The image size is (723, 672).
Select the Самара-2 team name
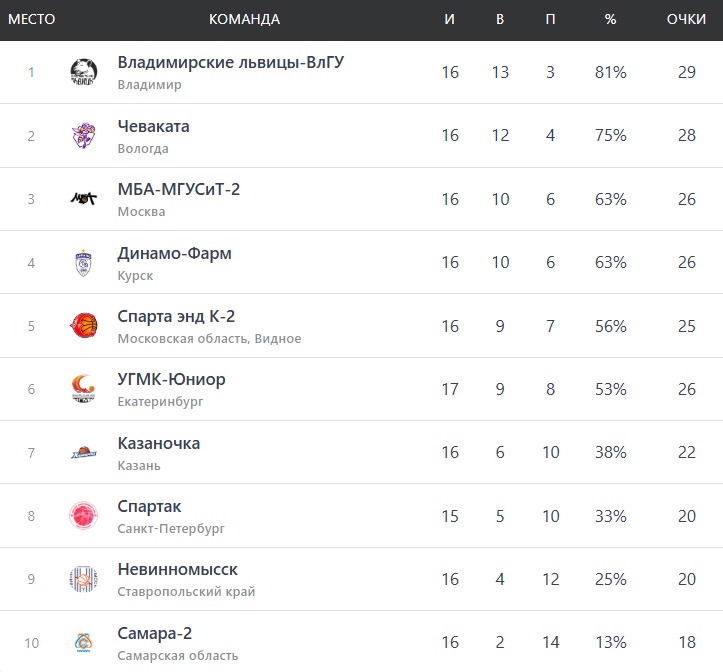coord(155,633)
